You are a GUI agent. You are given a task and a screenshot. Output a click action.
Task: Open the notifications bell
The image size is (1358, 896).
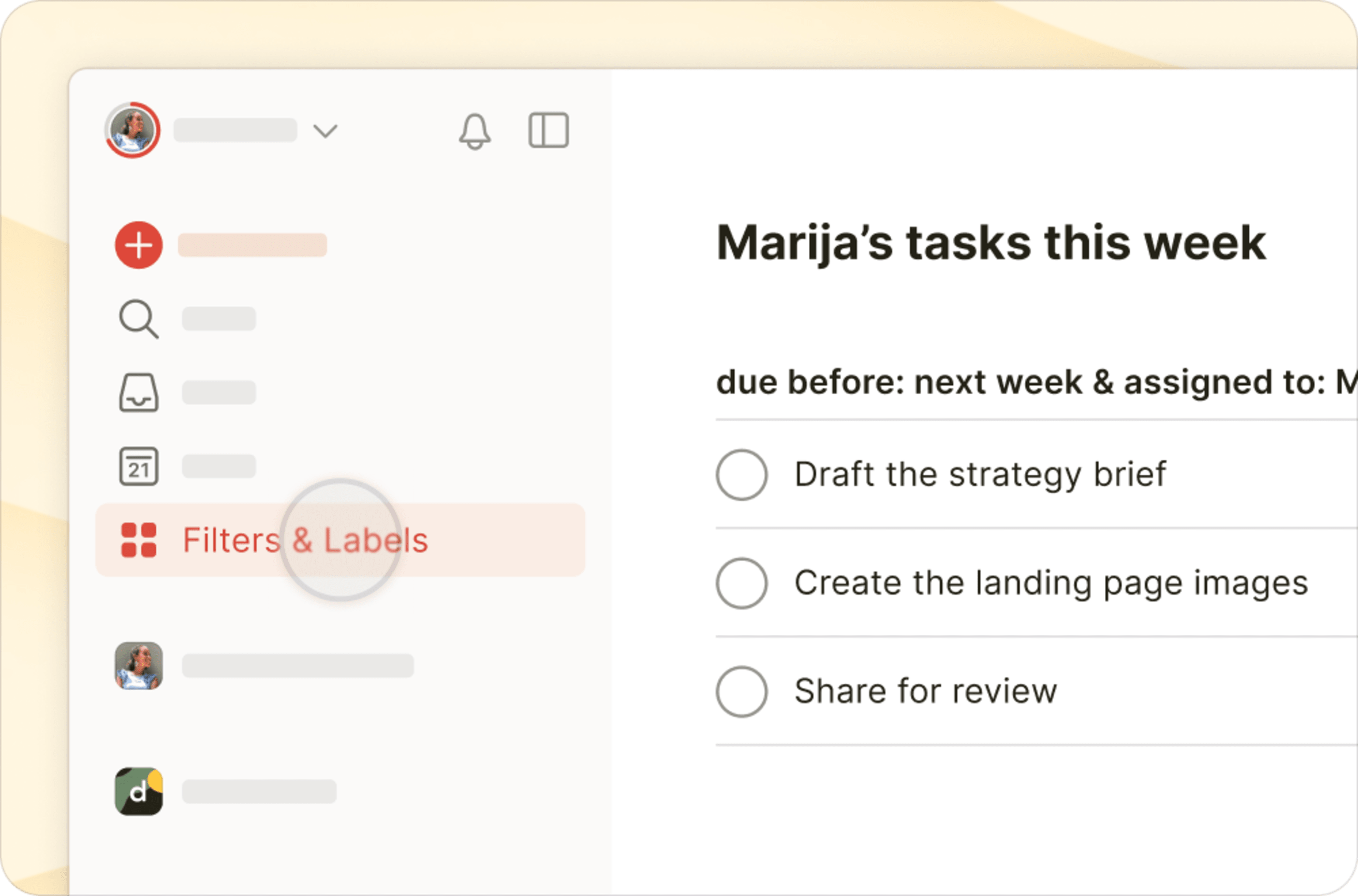click(x=475, y=131)
